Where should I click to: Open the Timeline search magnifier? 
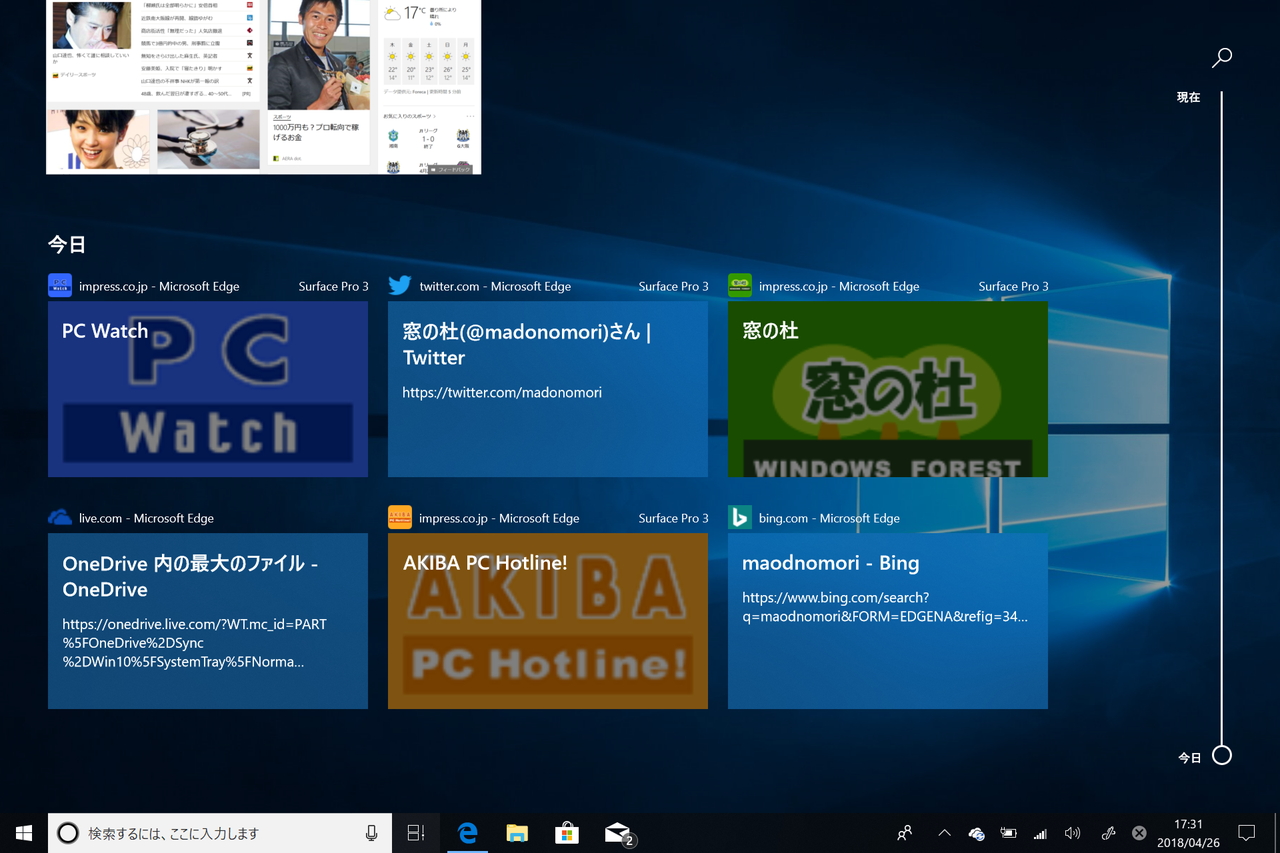tap(1222, 58)
